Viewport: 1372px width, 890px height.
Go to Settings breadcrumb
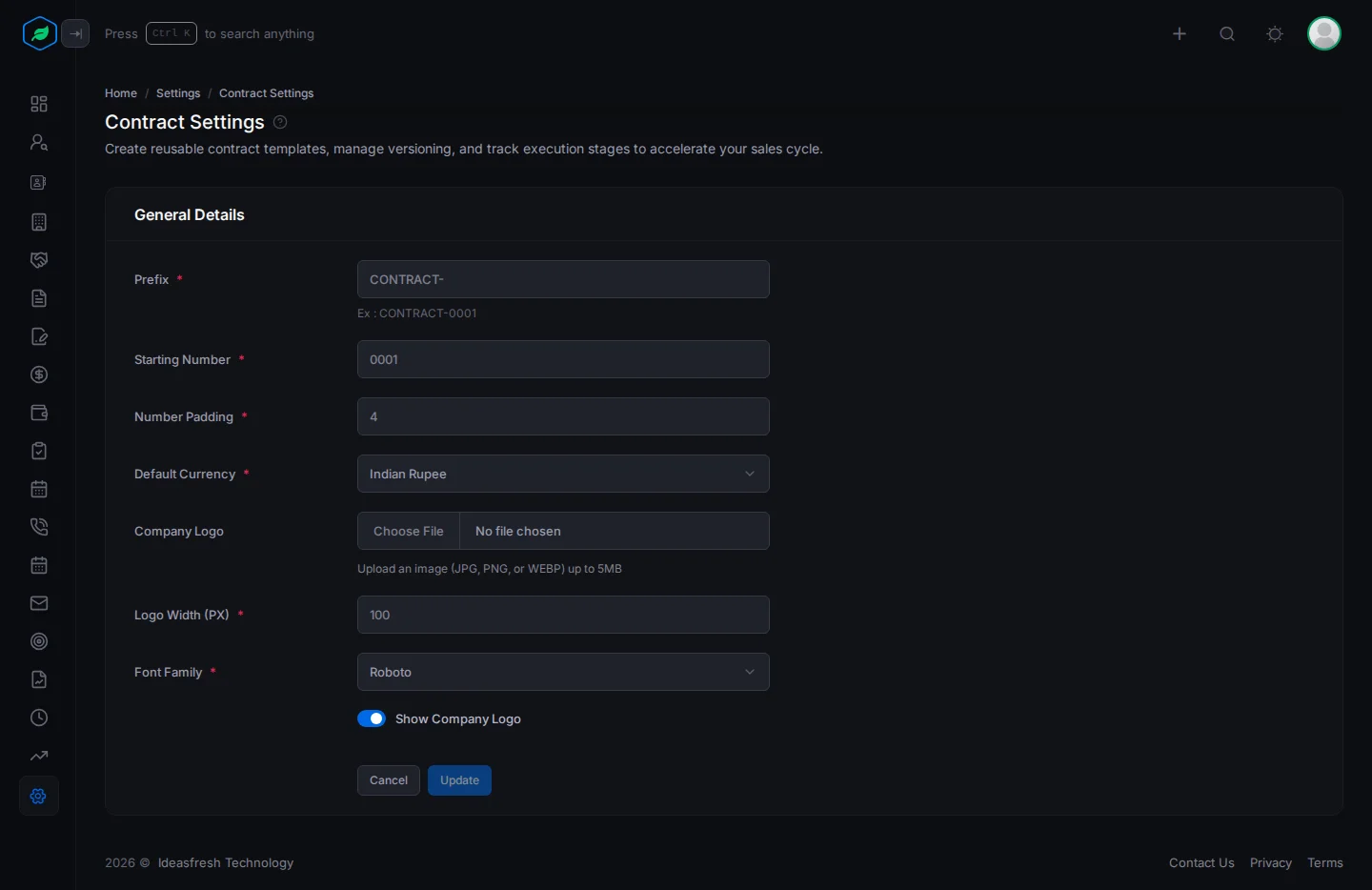[178, 93]
